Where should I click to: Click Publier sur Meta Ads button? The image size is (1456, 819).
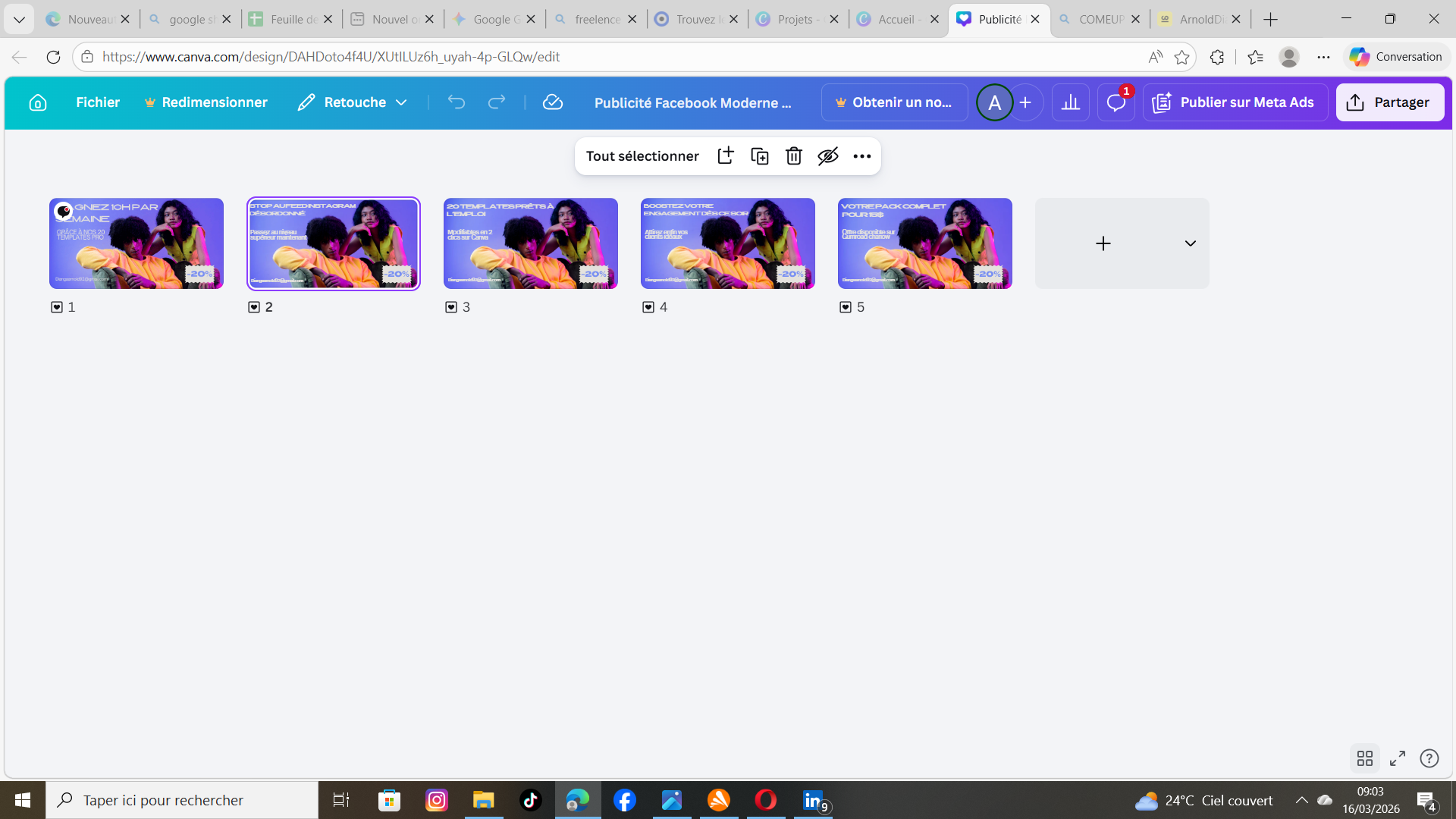pos(1235,102)
